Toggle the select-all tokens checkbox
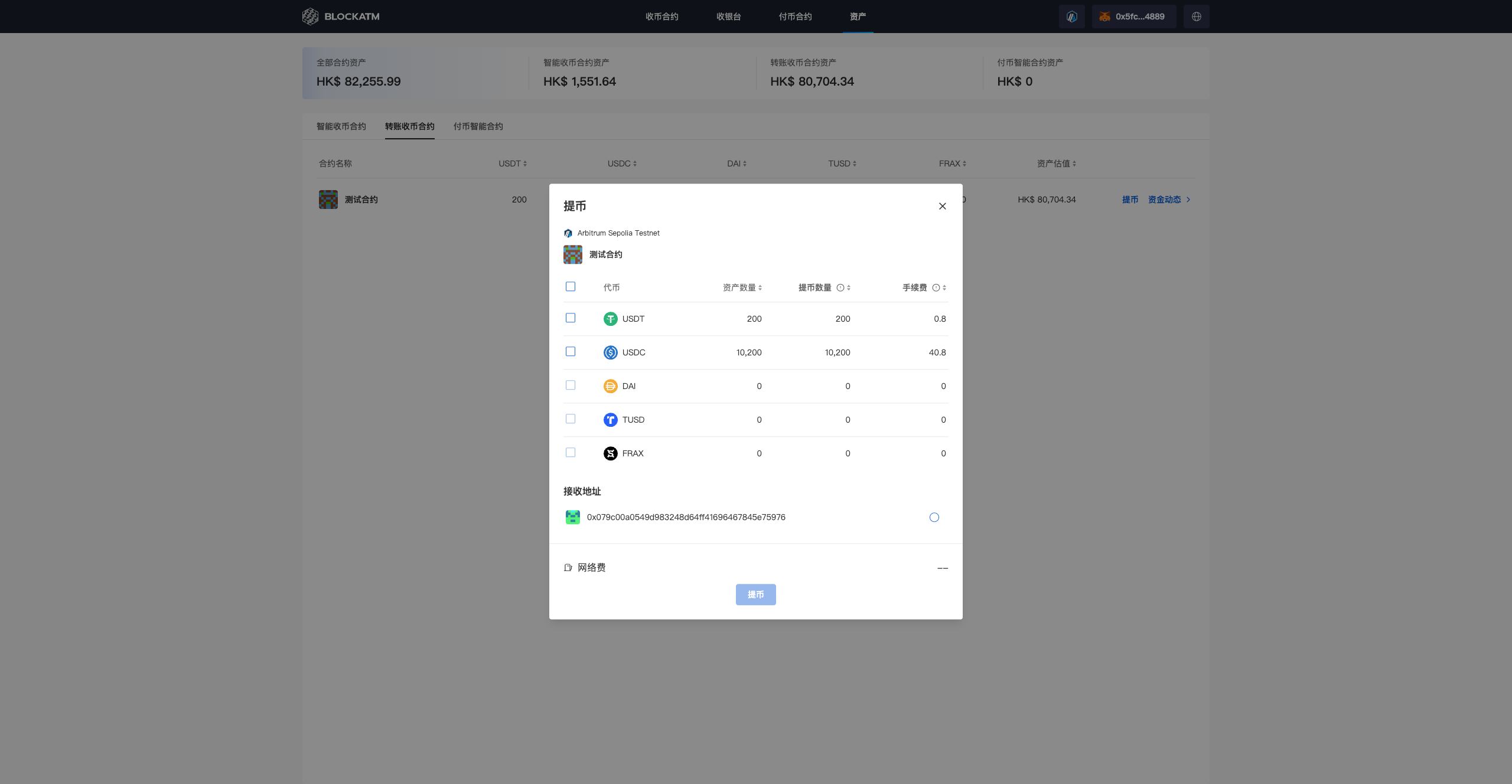The image size is (1512, 784). pyautogui.click(x=571, y=287)
